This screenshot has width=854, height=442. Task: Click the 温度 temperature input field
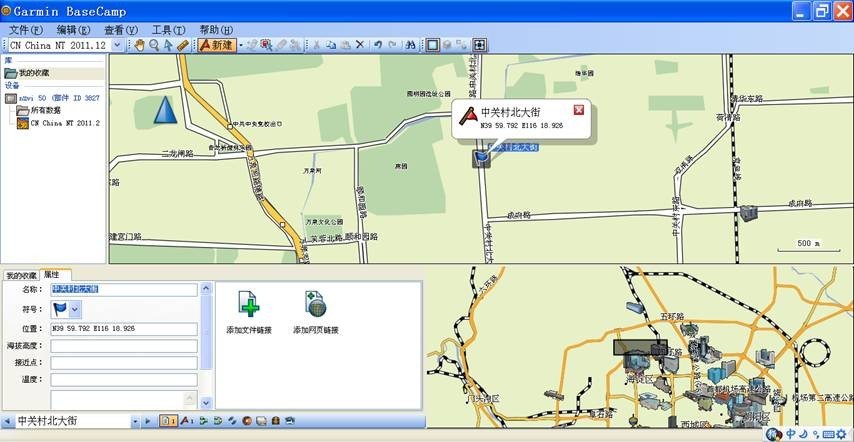click(x=124, y=379)
